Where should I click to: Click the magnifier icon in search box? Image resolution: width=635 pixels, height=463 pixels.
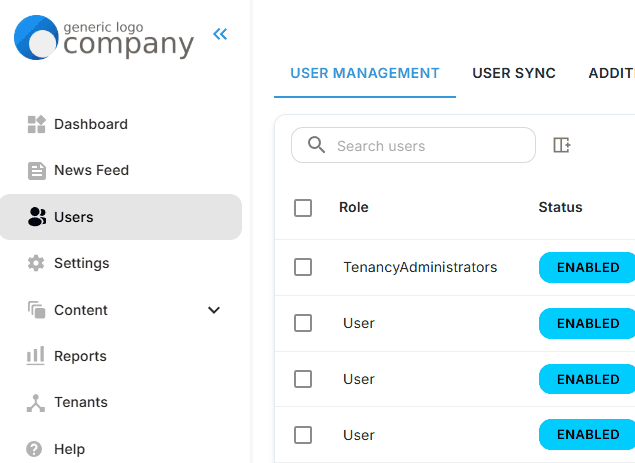coord(316,146)
